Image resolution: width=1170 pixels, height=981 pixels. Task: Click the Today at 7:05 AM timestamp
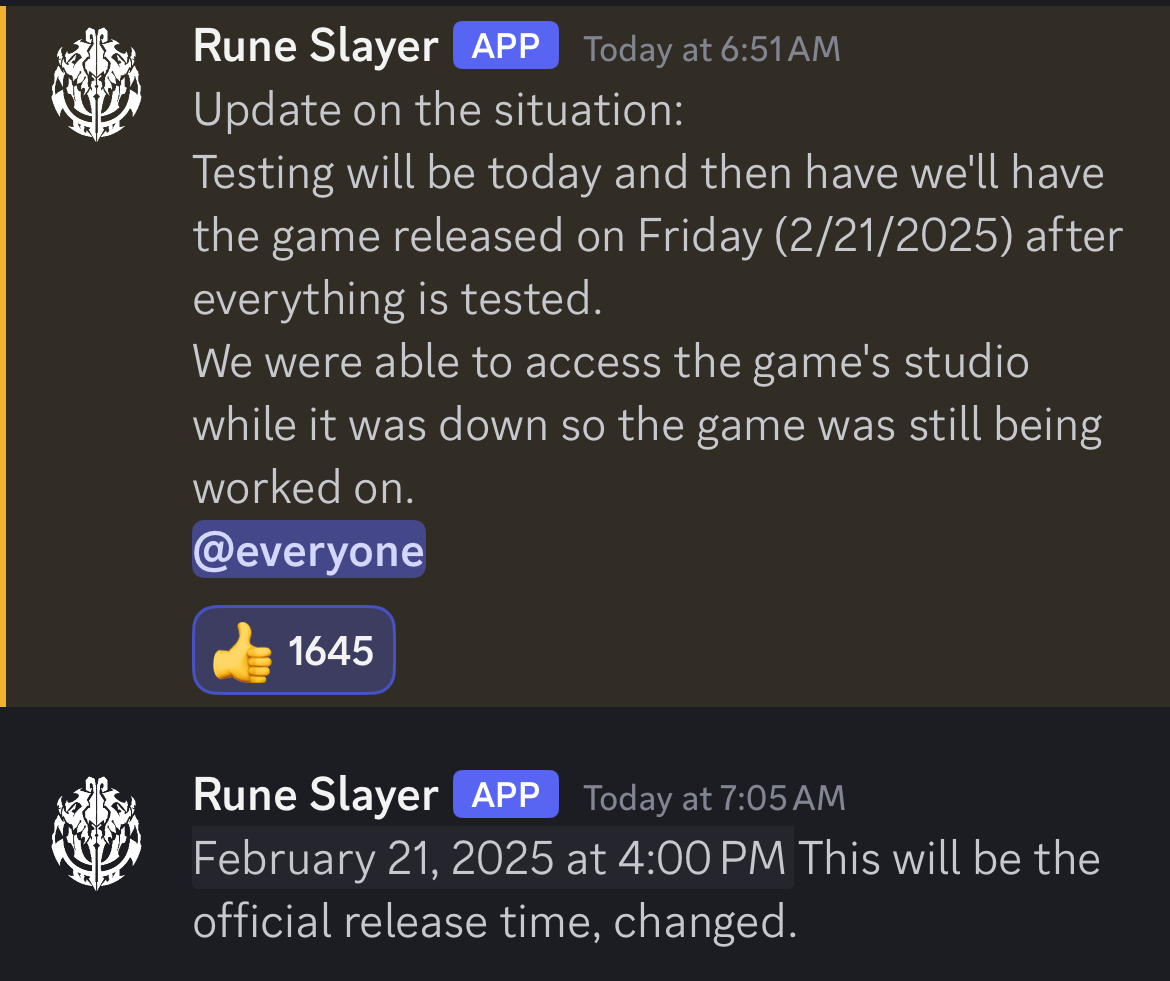point(714,798)
